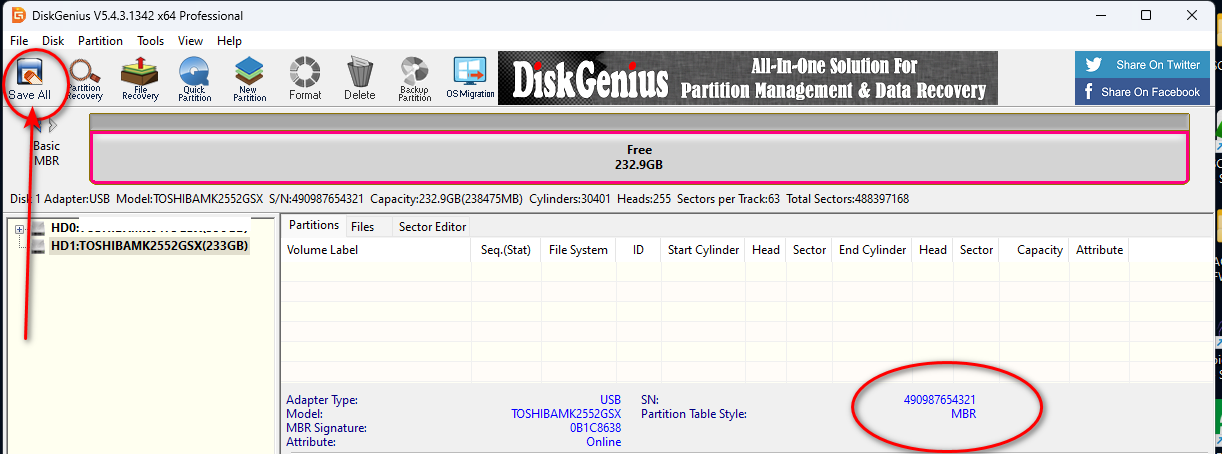Screen dimensions: 1222x454
Task: Click the Capacity:232.9GB(238475MB) info text
Action: [x=446, y=199]
